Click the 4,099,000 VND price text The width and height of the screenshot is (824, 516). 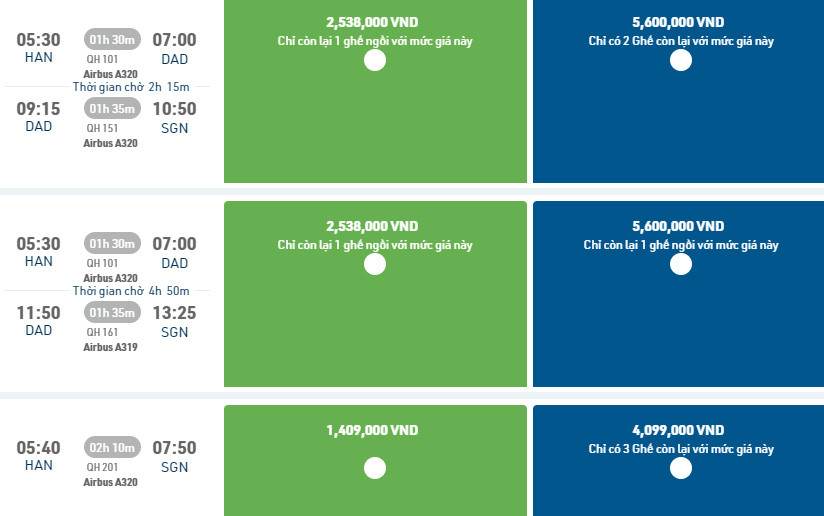[x=678, y=430]
